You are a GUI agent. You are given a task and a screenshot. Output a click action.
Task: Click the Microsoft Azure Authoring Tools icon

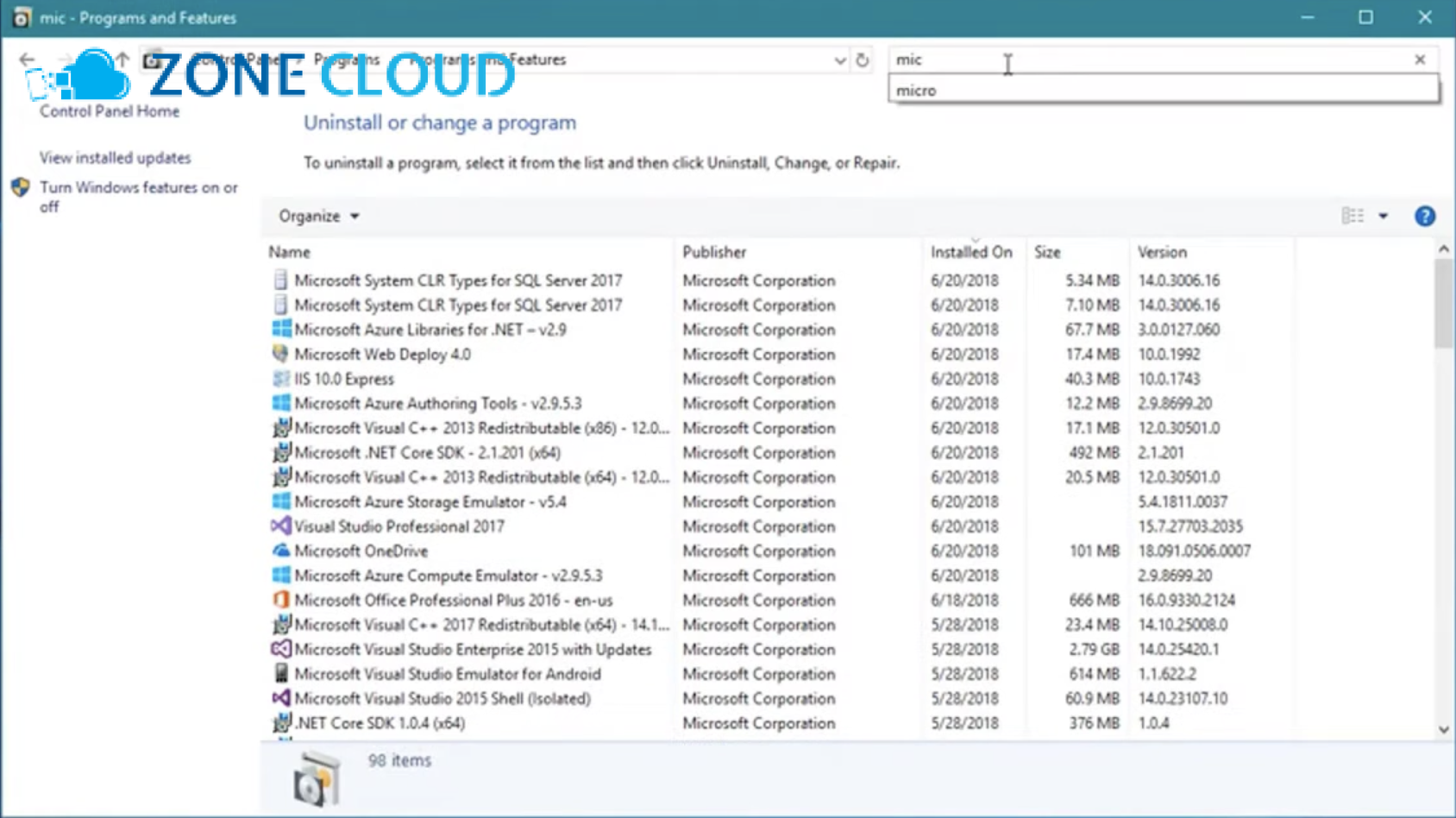pos(280,403)
